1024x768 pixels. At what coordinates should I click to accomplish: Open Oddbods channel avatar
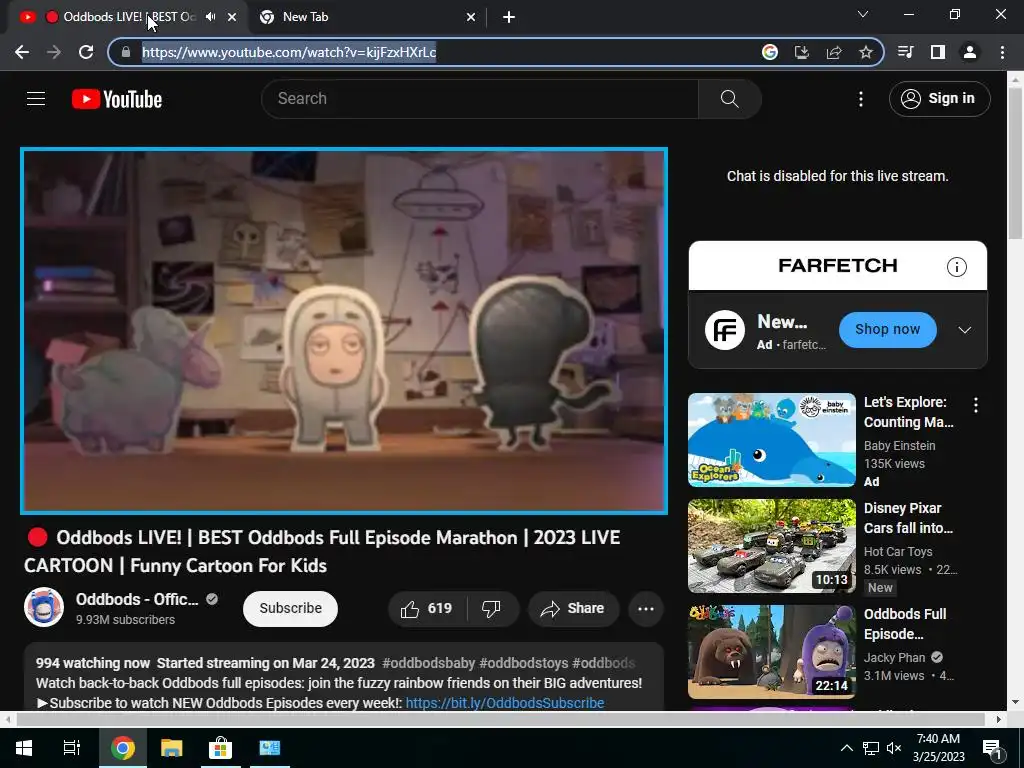pyautogui.click(x=44, y=607)
